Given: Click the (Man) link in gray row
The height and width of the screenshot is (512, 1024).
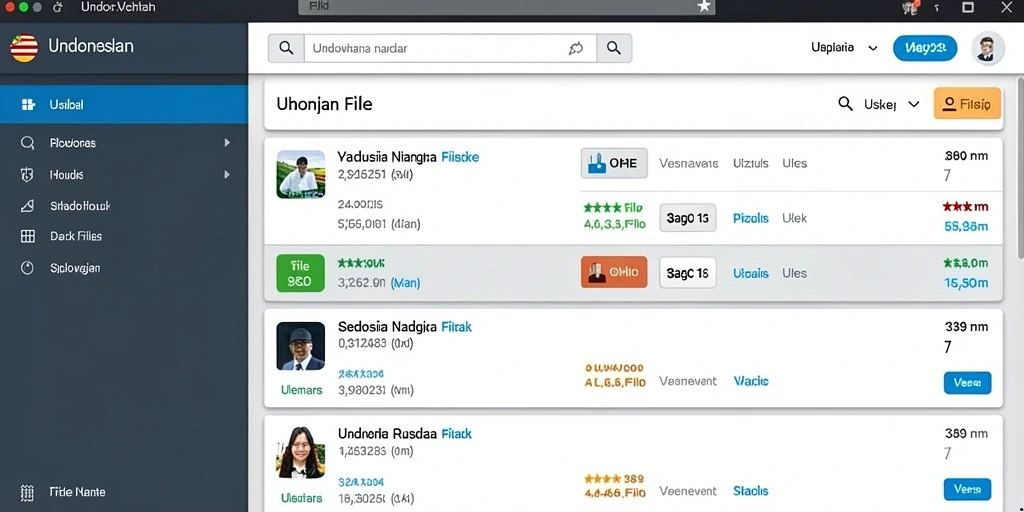Looking at the screenshot, I should (x=405, y=283).
